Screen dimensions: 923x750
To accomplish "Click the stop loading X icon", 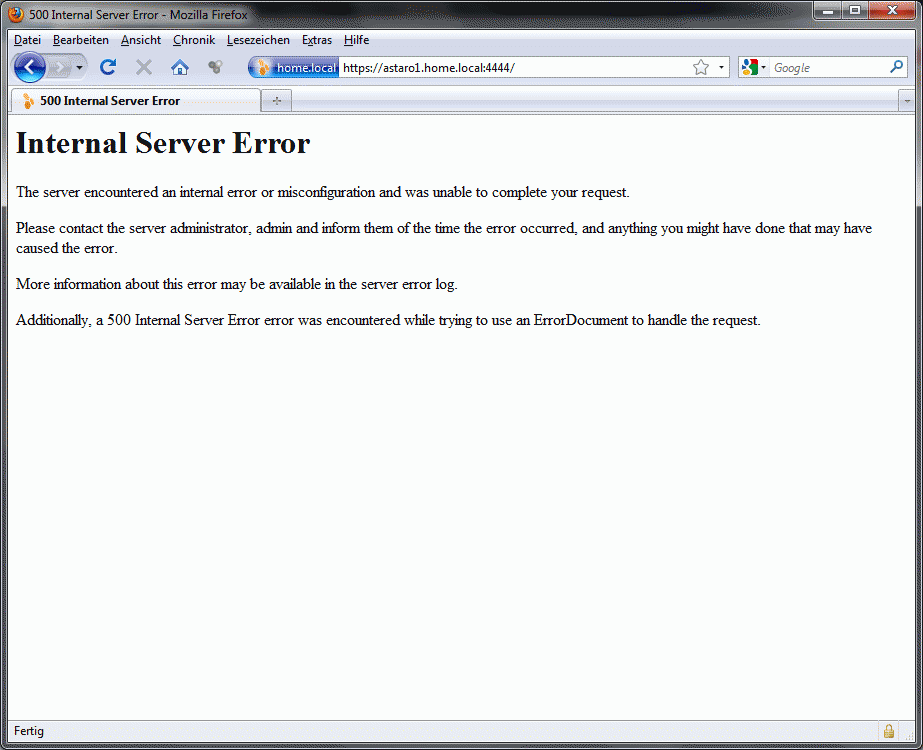I will 144,67.
